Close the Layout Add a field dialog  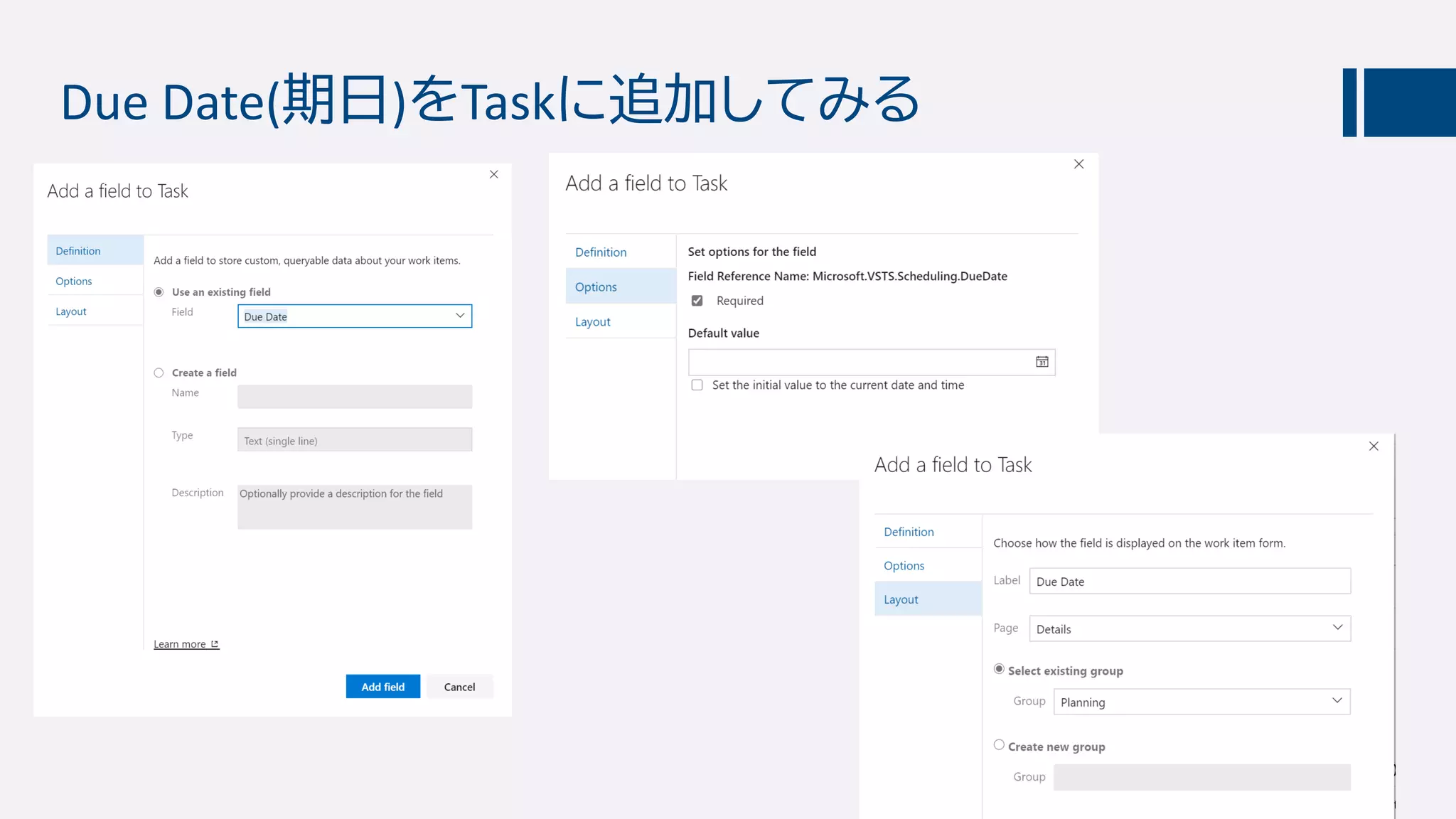[1374, 446]
